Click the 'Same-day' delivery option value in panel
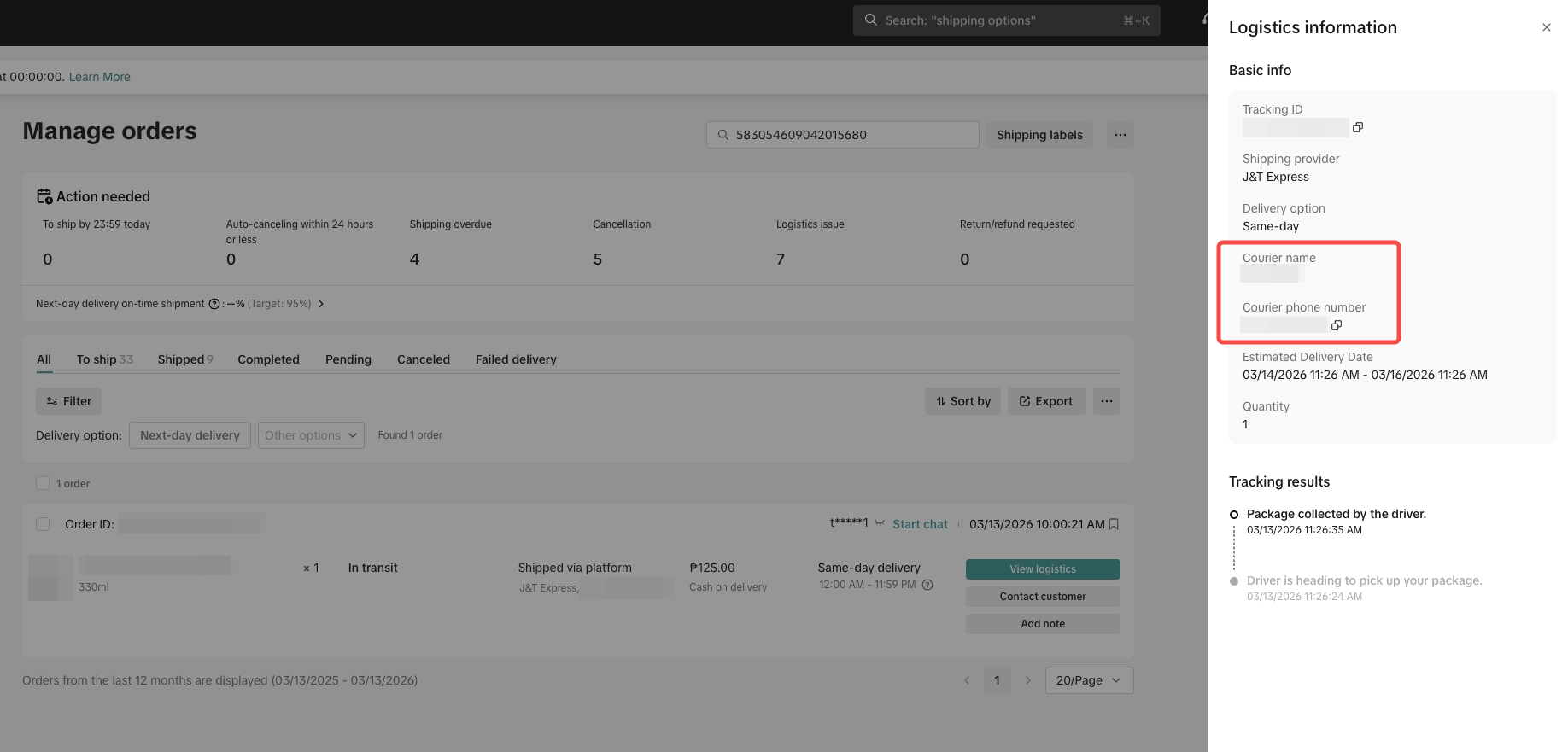The height and width of the screenshot is (752, 1568). [x=1271, y=226]
